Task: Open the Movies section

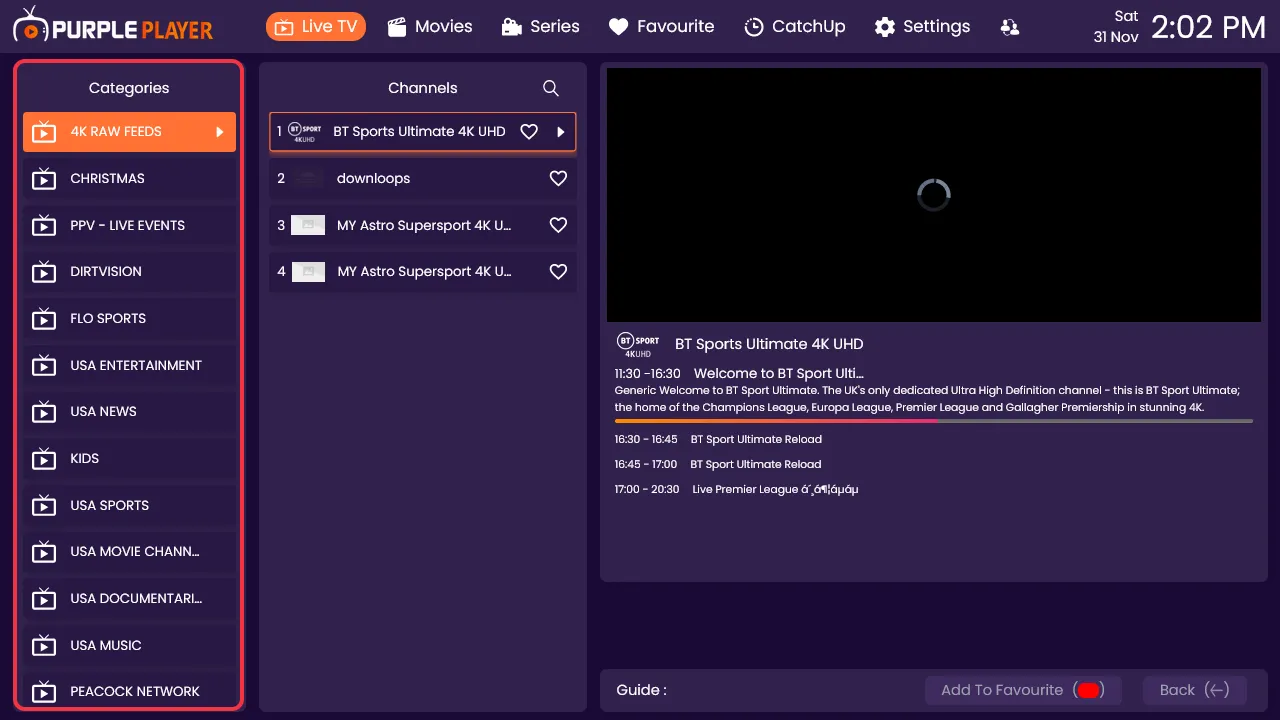Action: 430,27
